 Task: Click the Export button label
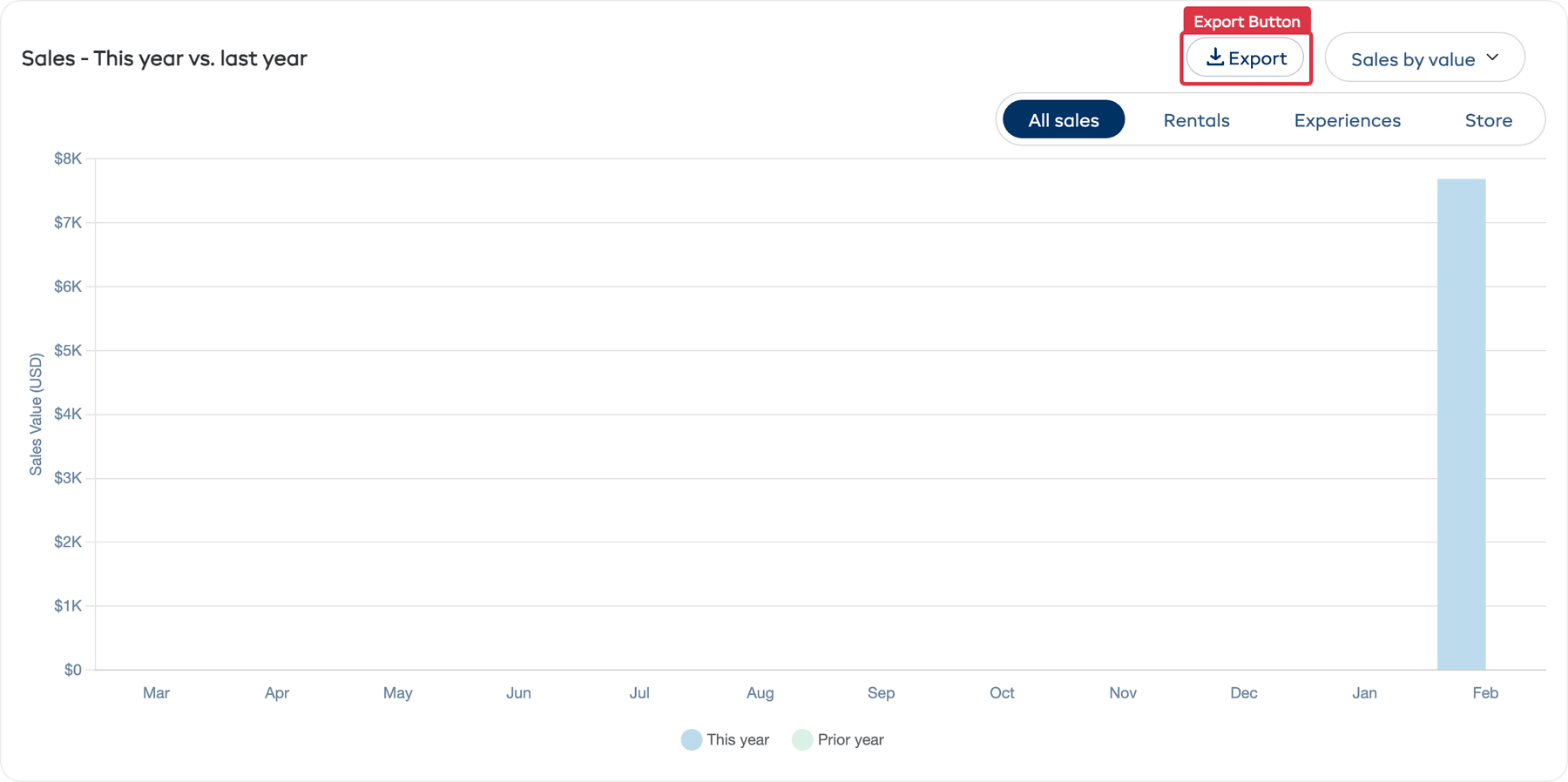[x=1257, y=58]
